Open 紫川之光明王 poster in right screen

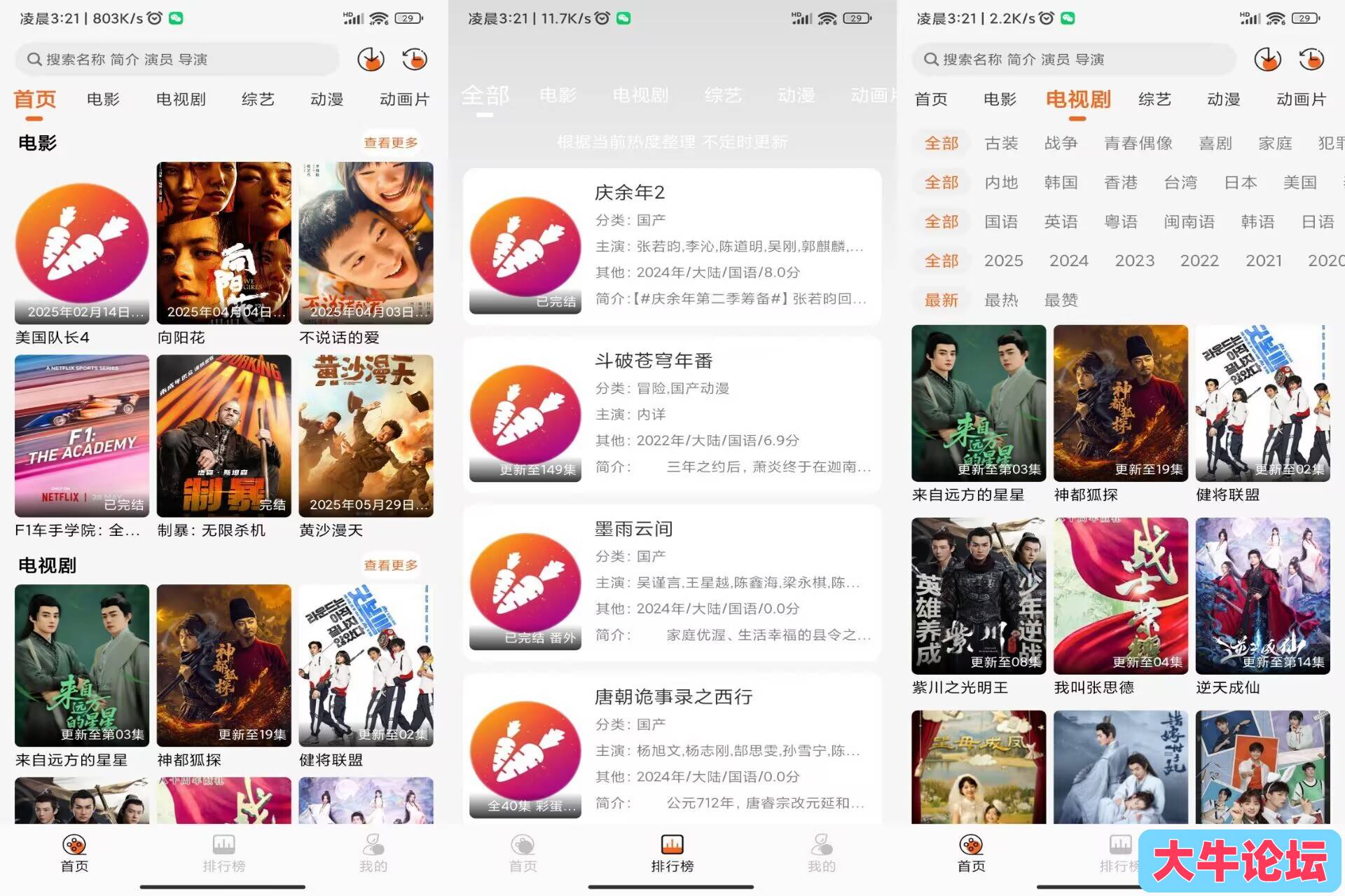coord(979,596)
